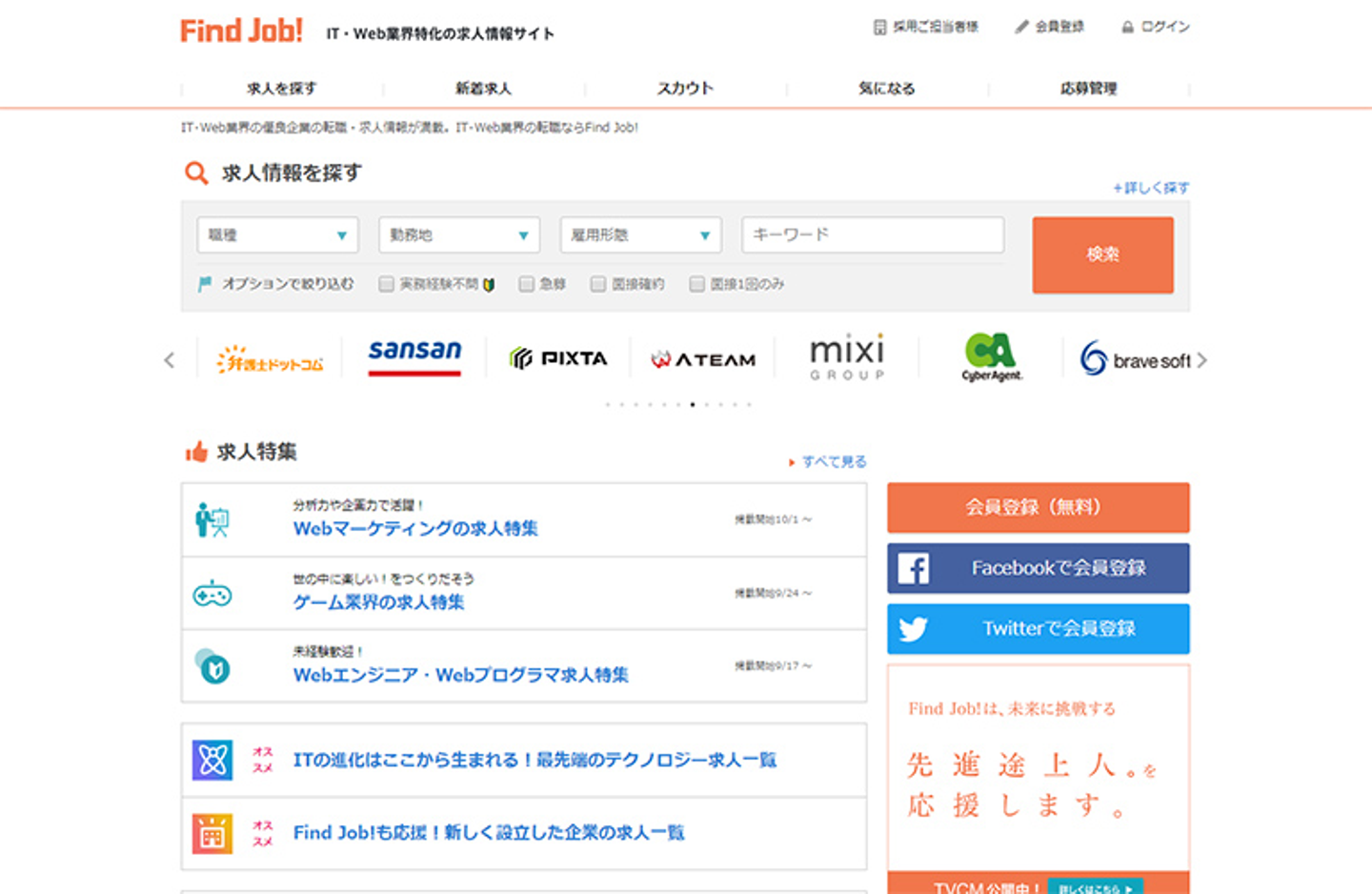The width and height of the screenshot is (1372, 894).
Task: Open the 新着求人 menu item
Action: pos(484,89)
